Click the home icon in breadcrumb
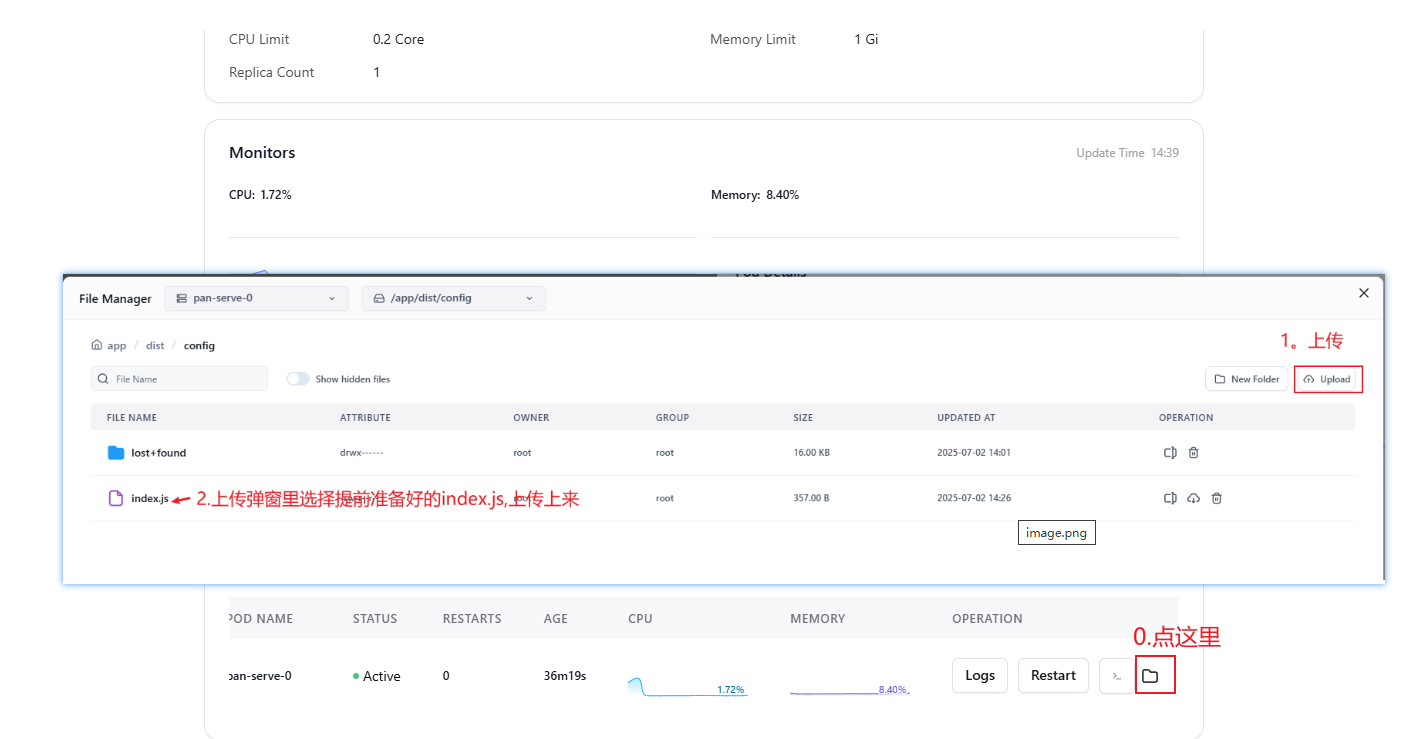 tap(97, 345)
